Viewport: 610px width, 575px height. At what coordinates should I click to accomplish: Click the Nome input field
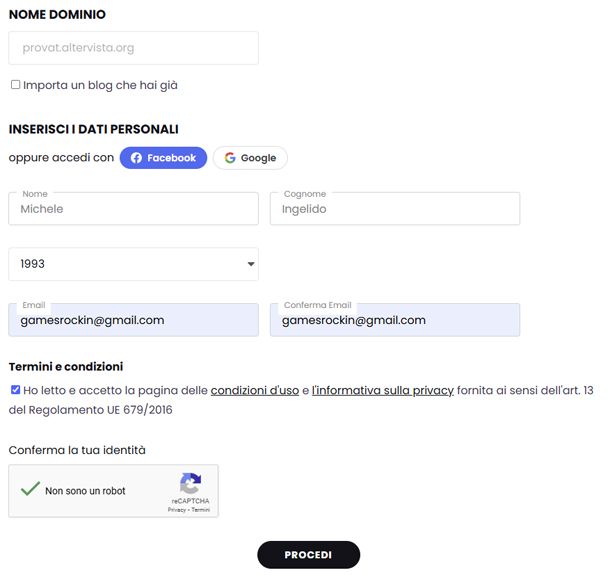[x=133, y=209]
